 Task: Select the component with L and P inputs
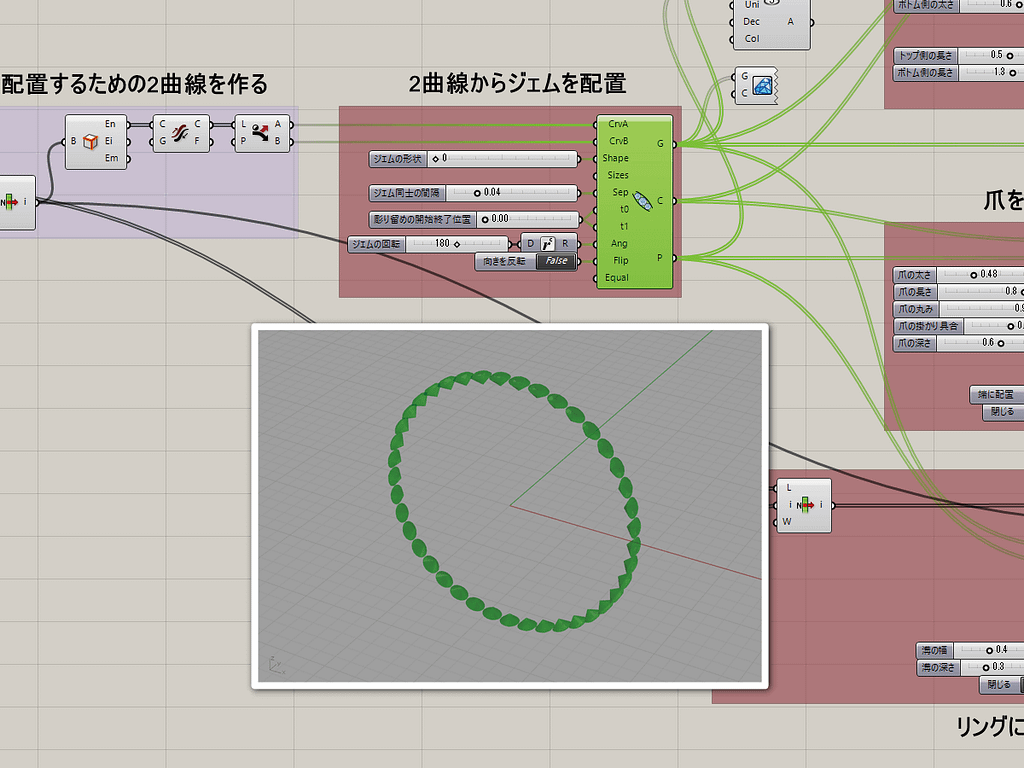[x=262, y=132]
